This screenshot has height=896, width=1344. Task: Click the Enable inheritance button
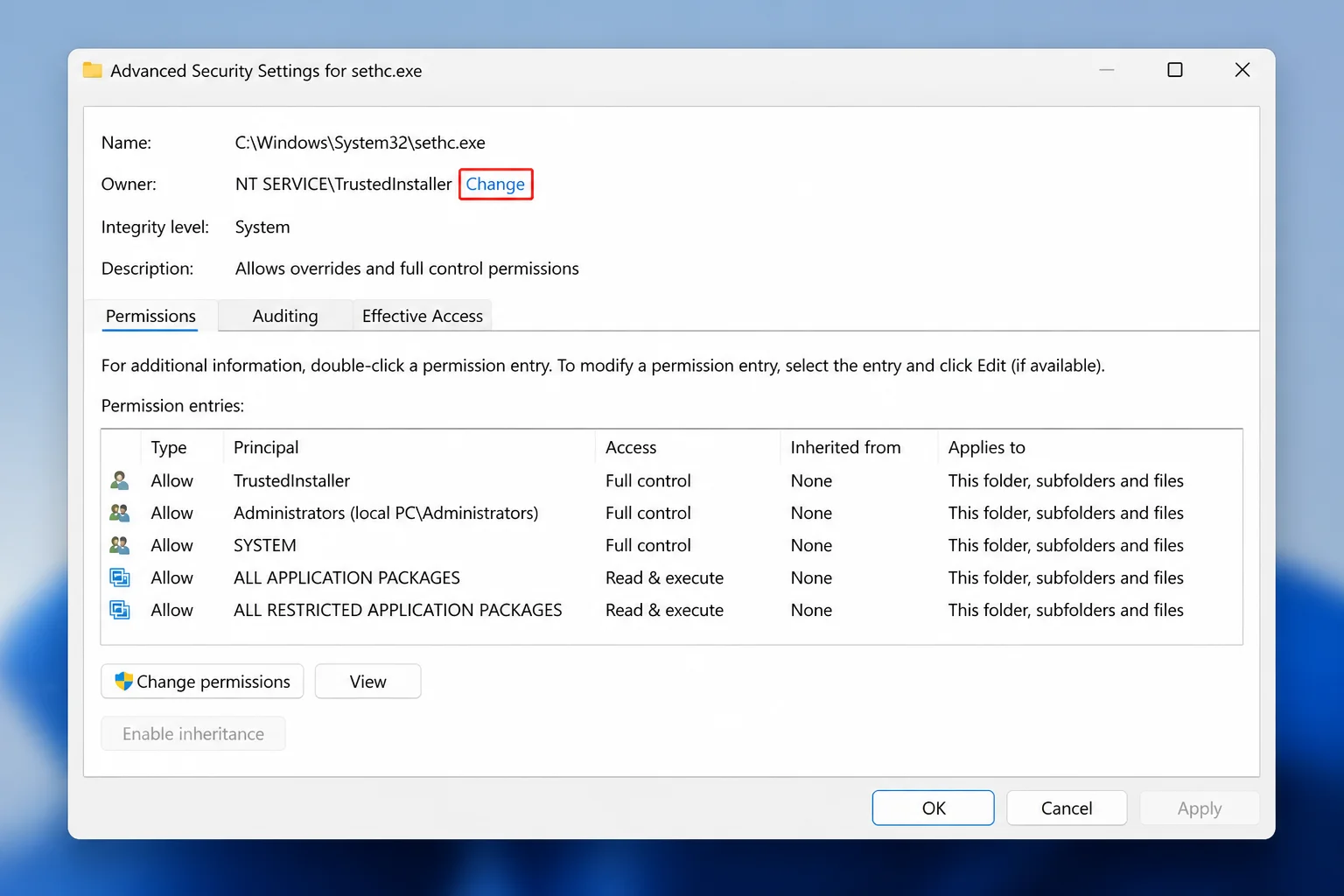pos(193,734)
